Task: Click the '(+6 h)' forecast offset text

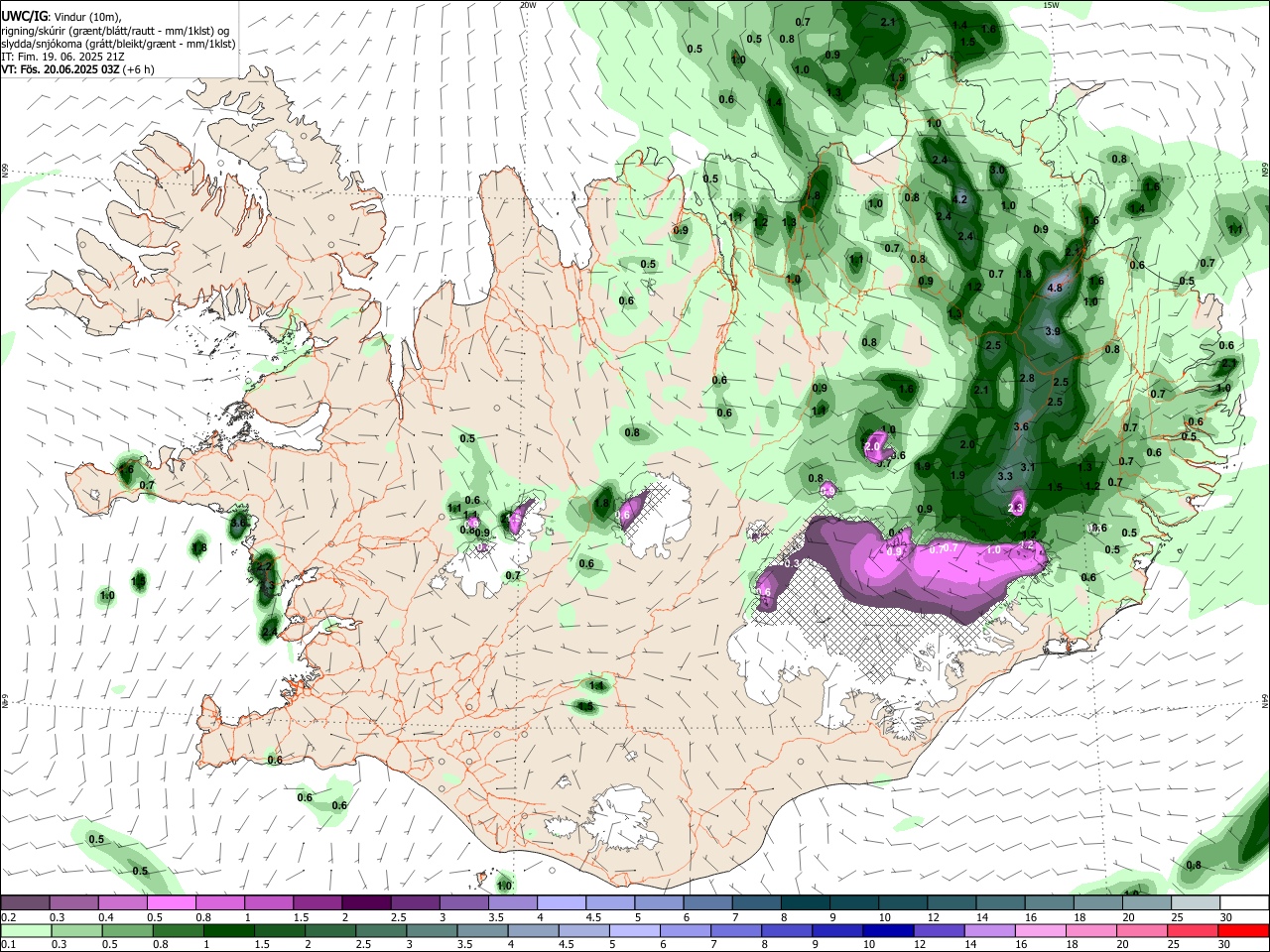Action: [139, 69]
